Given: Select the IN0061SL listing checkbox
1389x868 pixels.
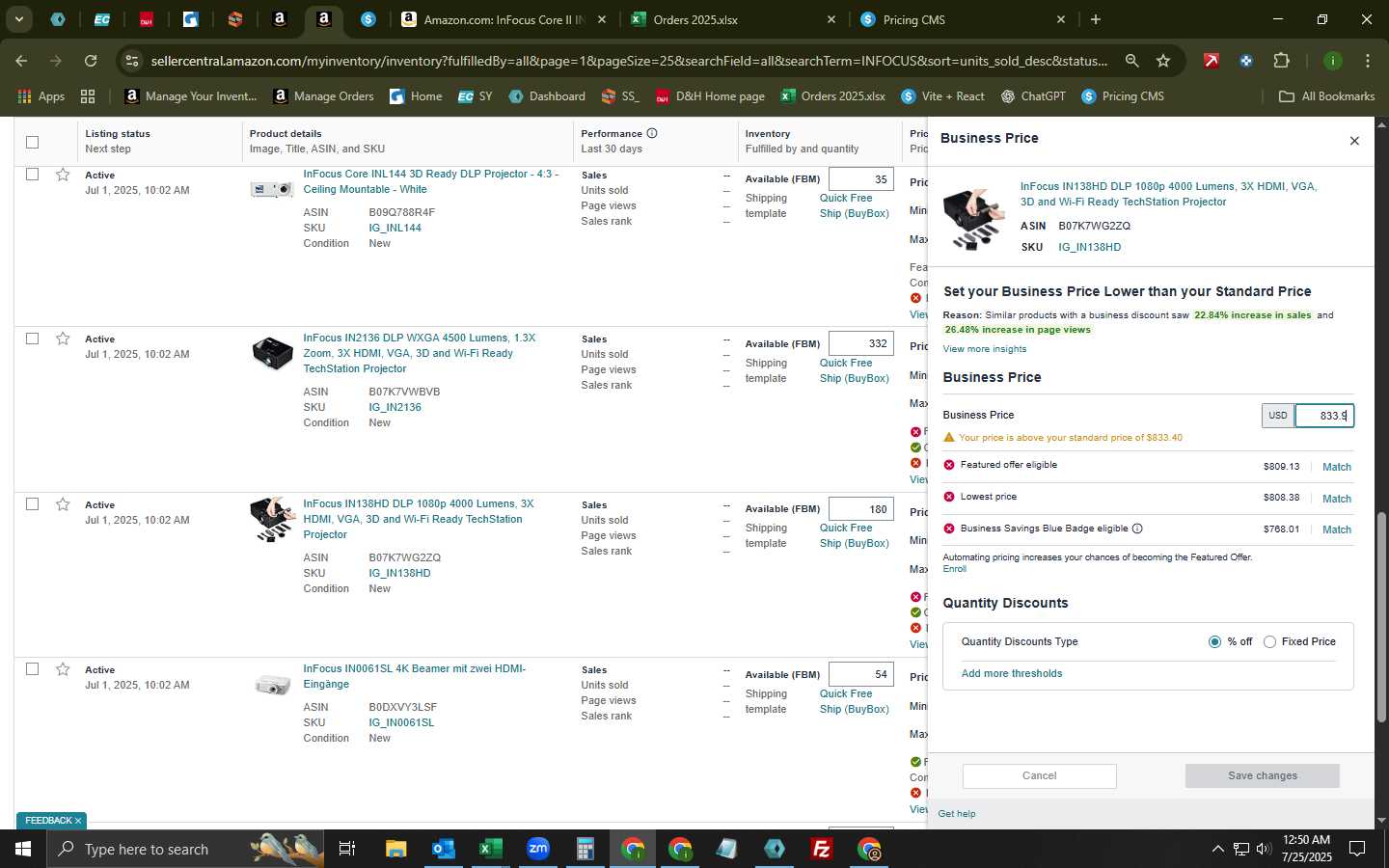Looking at the screenshot, I should tap(32, 669).
